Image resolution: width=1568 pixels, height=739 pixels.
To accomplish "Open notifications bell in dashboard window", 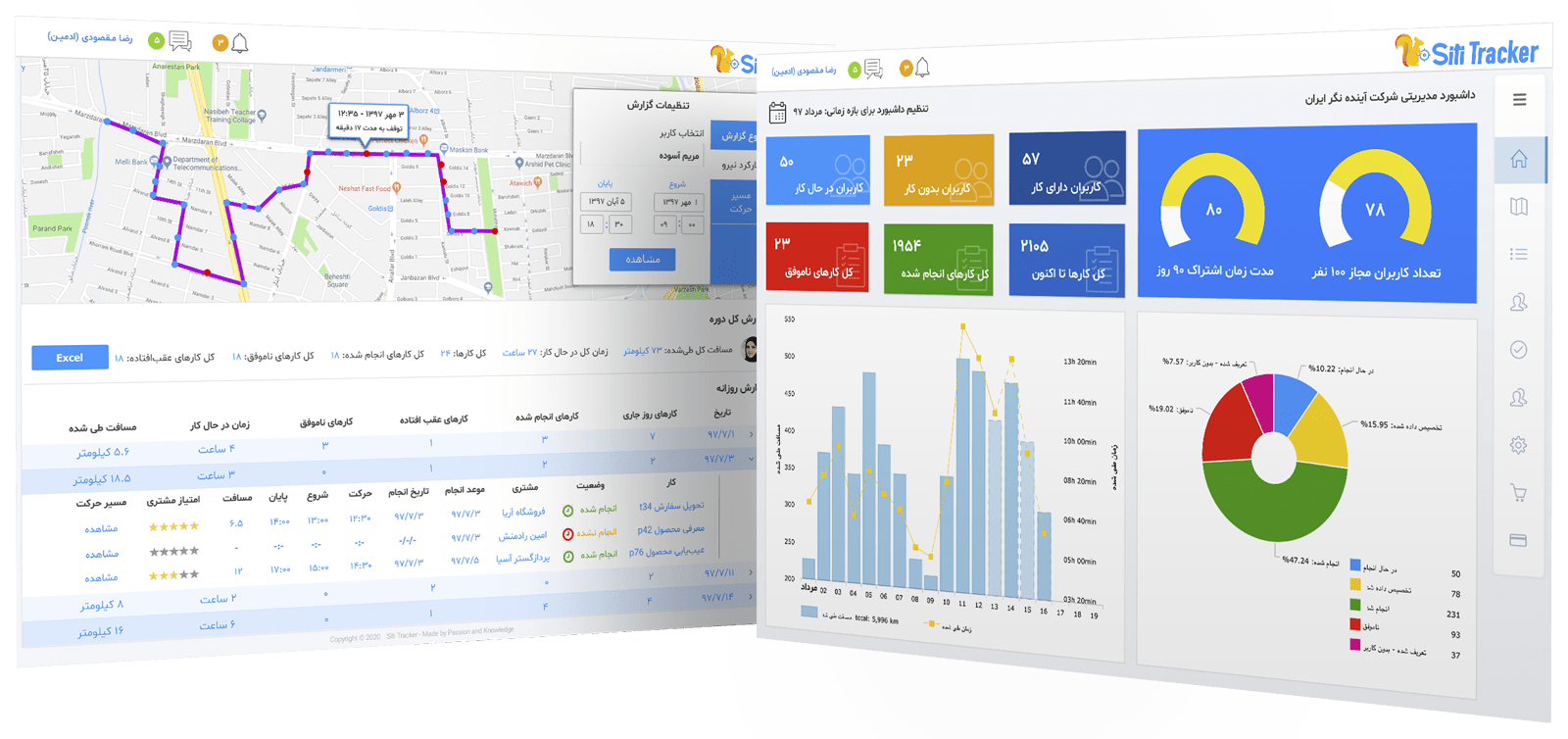I will click(x=922, y=68).
